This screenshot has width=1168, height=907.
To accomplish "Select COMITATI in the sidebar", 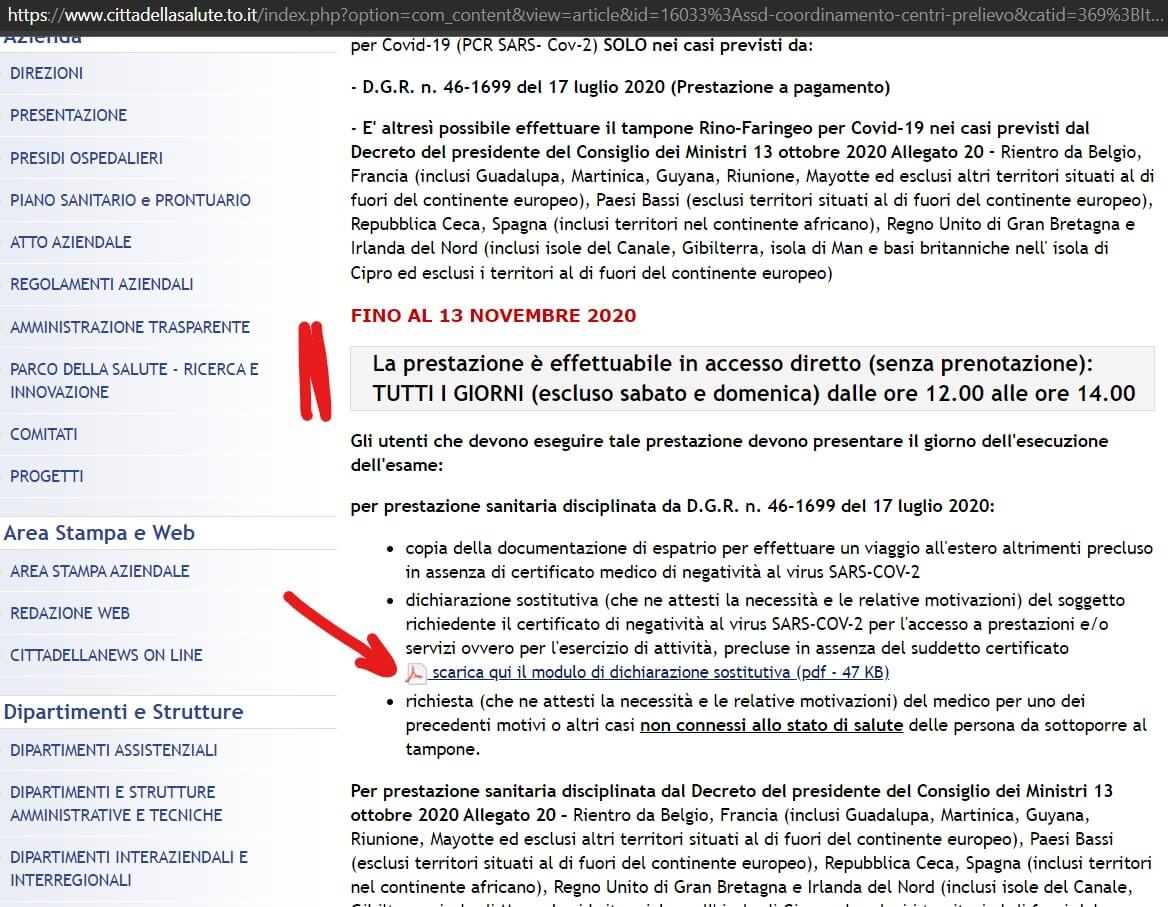I will [x=44, y=434].
